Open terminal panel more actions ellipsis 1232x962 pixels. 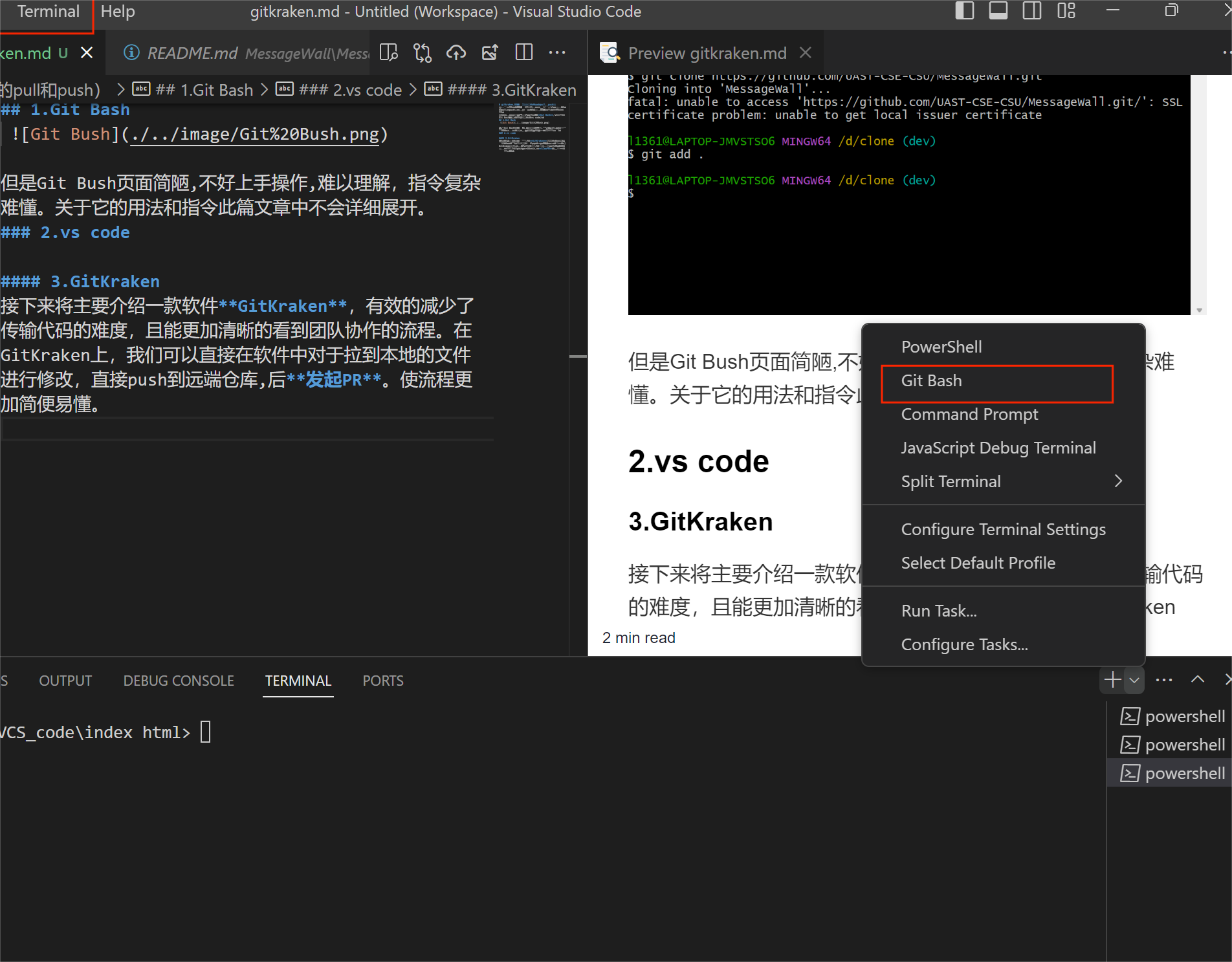[1164, 680]
